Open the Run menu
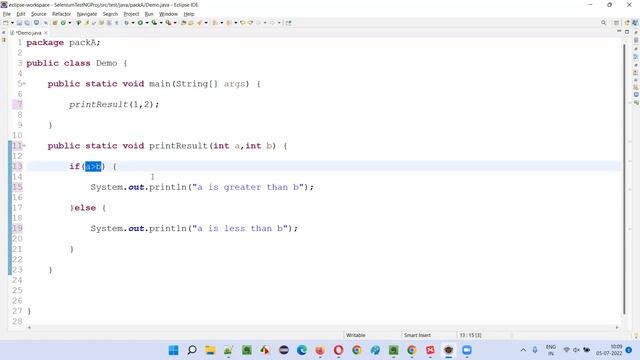Viewport: 640px width, 360px height. pyautogui.click(x=149, y=14)
